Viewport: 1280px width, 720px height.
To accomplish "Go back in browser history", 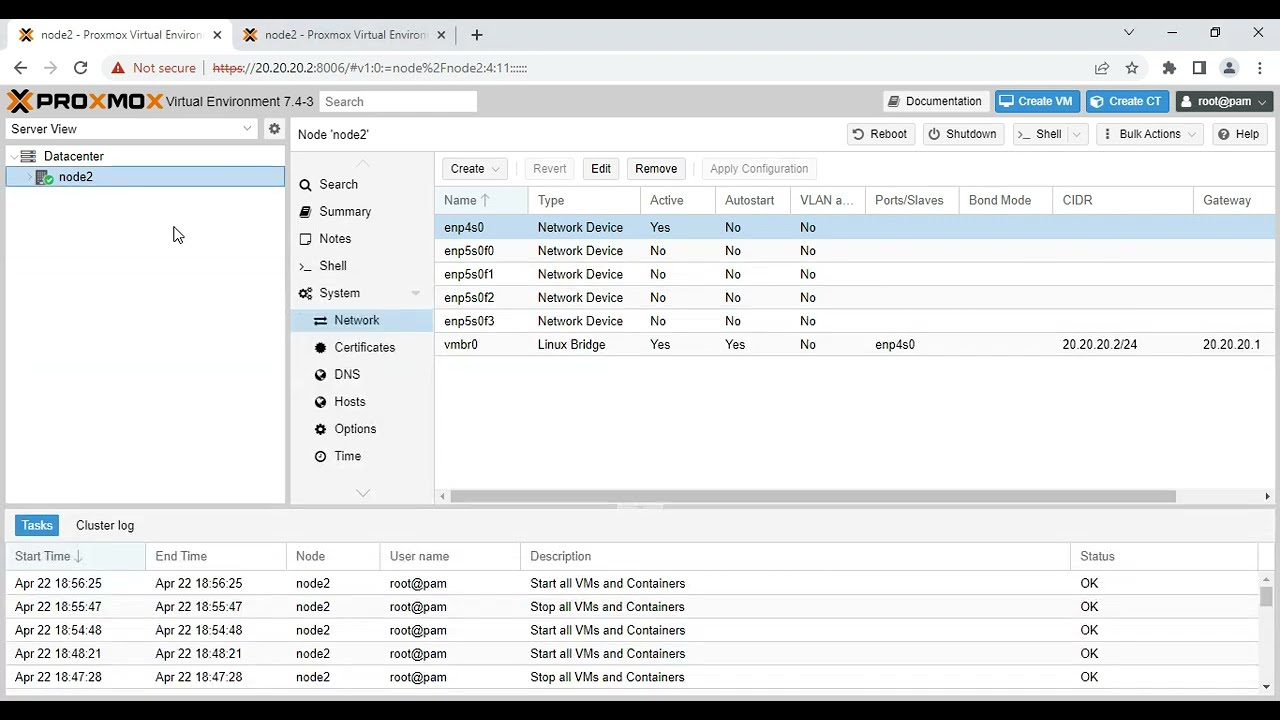I will coord(20,68).
